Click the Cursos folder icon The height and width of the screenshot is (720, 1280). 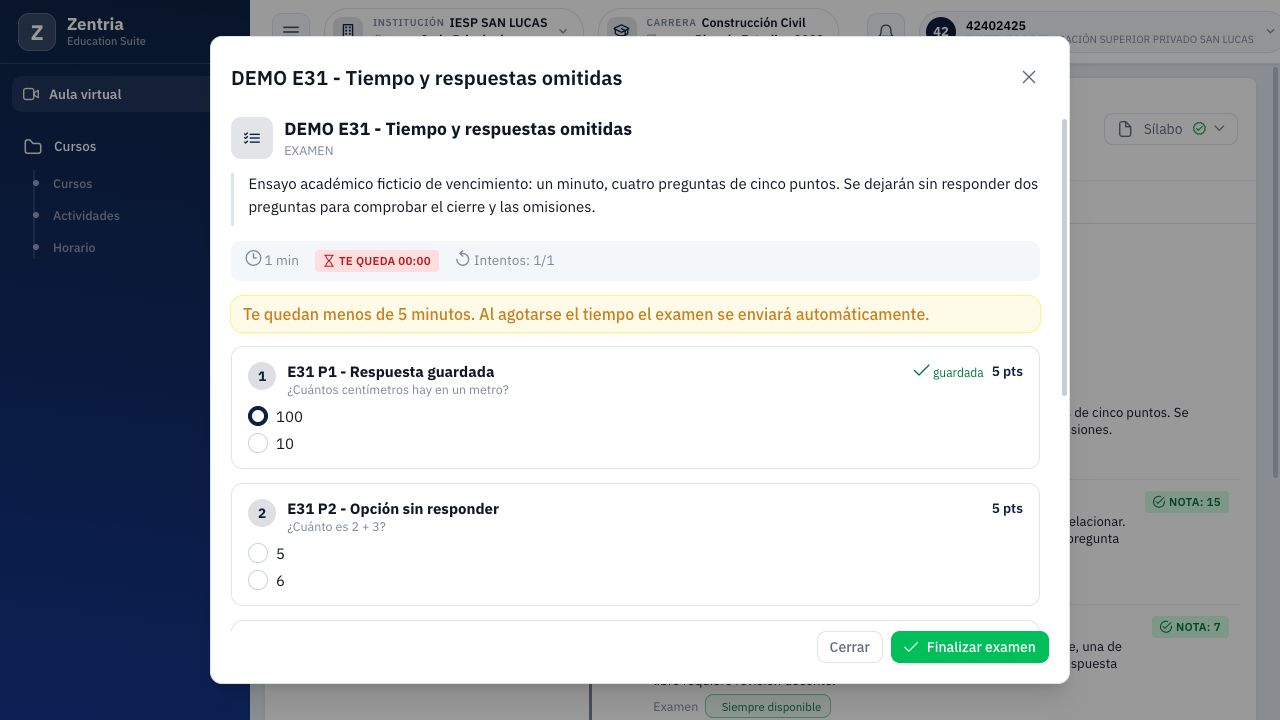point(33,146)
